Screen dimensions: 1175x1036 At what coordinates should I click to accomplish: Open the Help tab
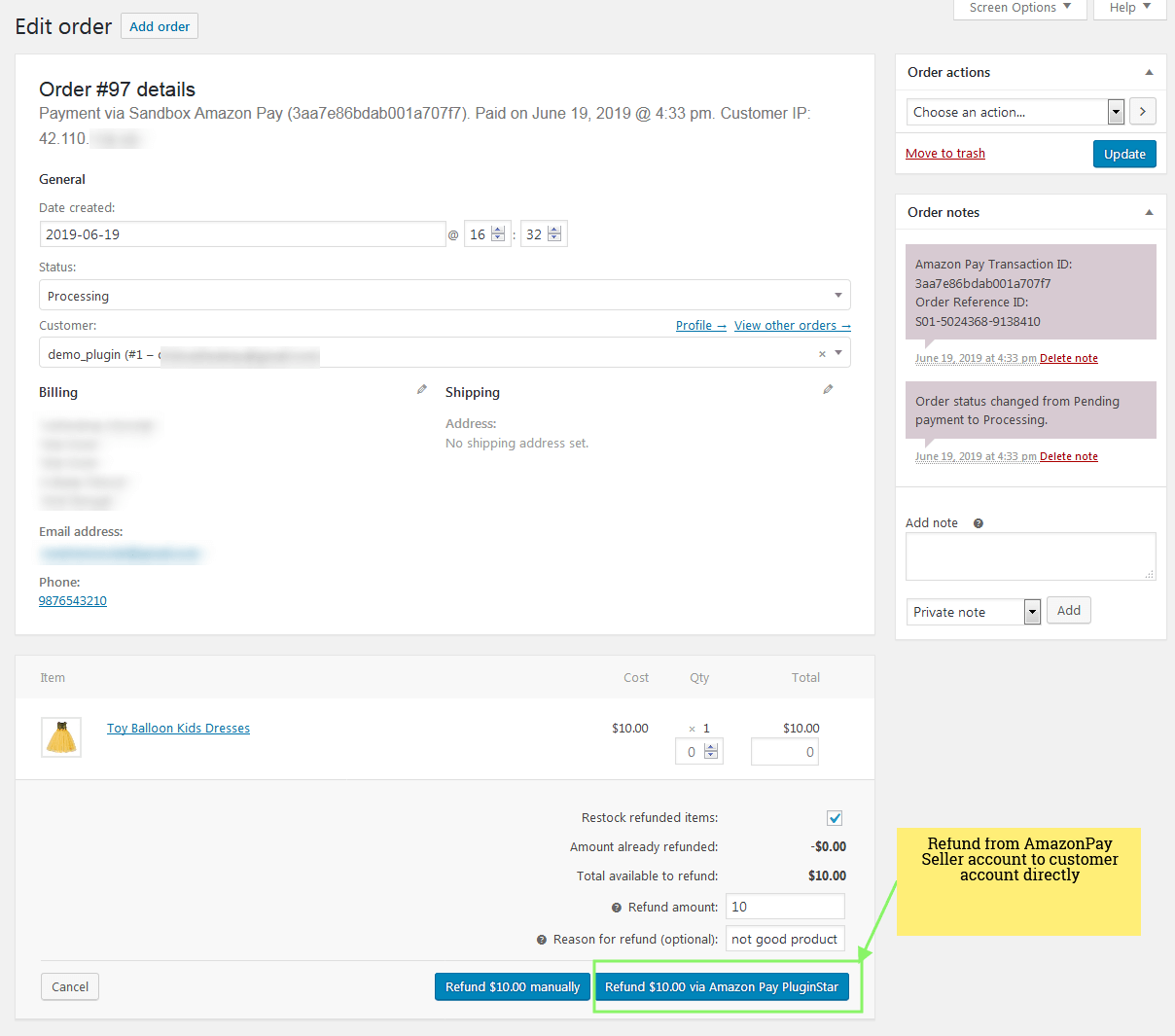(1129, 8)
